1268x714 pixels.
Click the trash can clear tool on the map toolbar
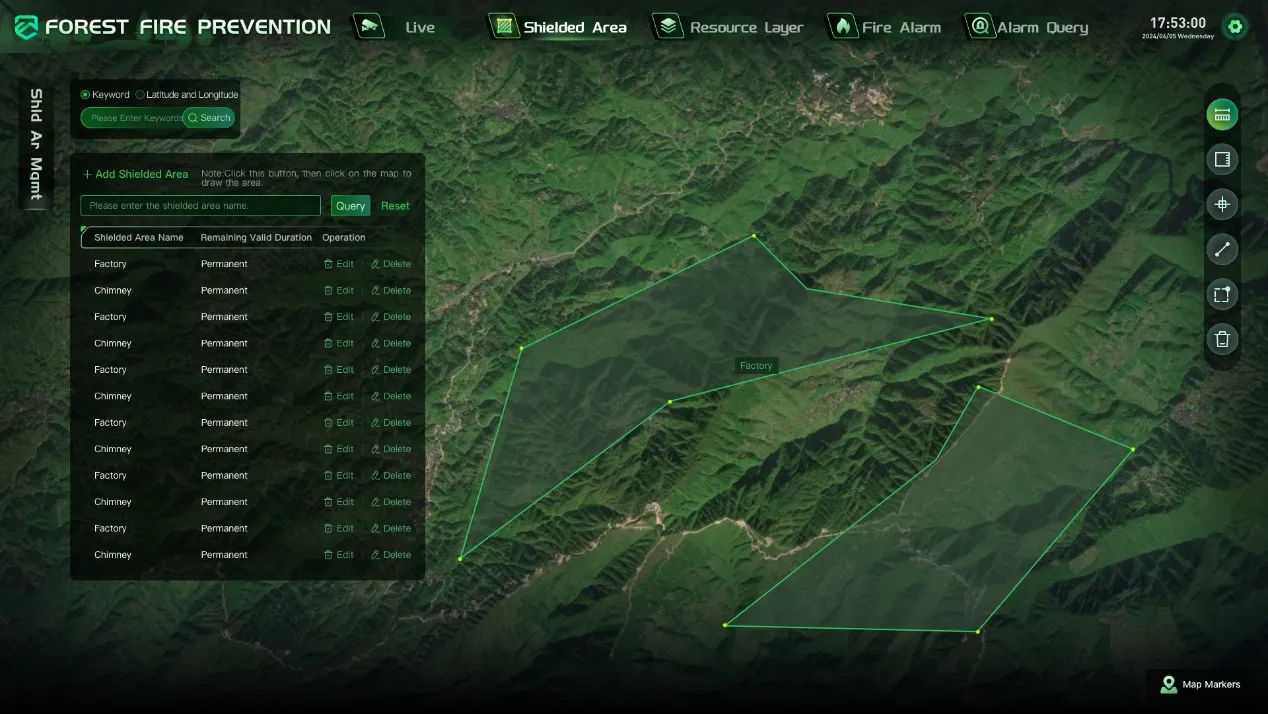coord(1221,339)
